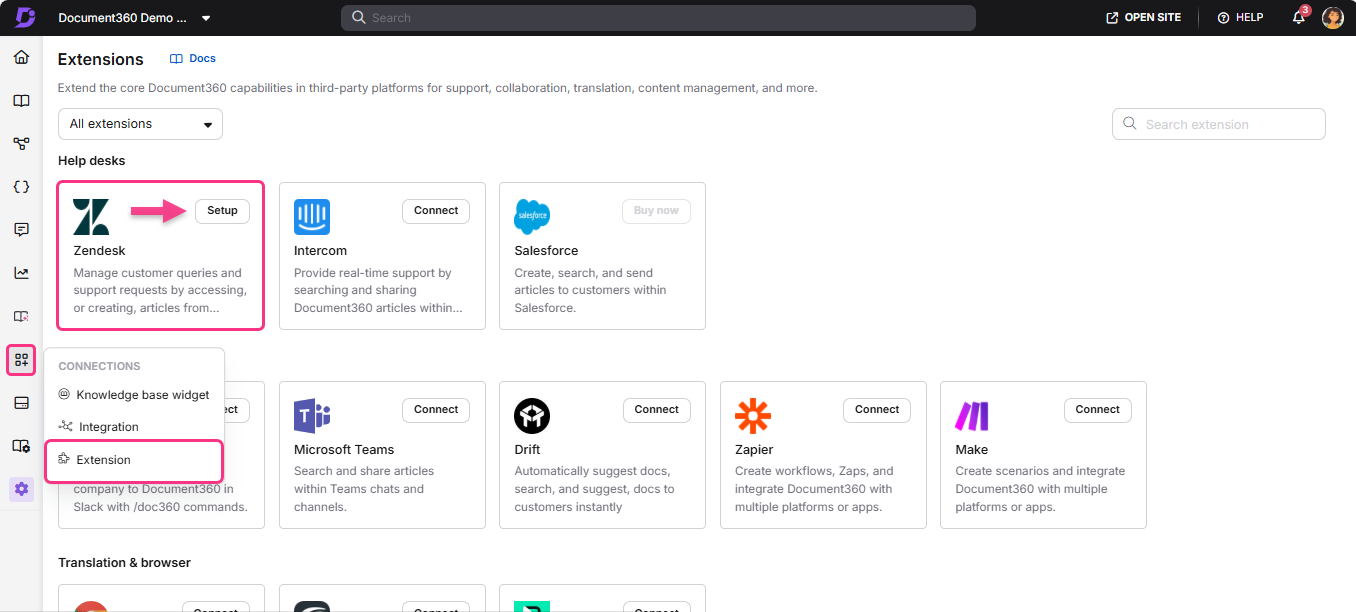
Task: Open the user profile avatar
Action: tap(1333, 17)
